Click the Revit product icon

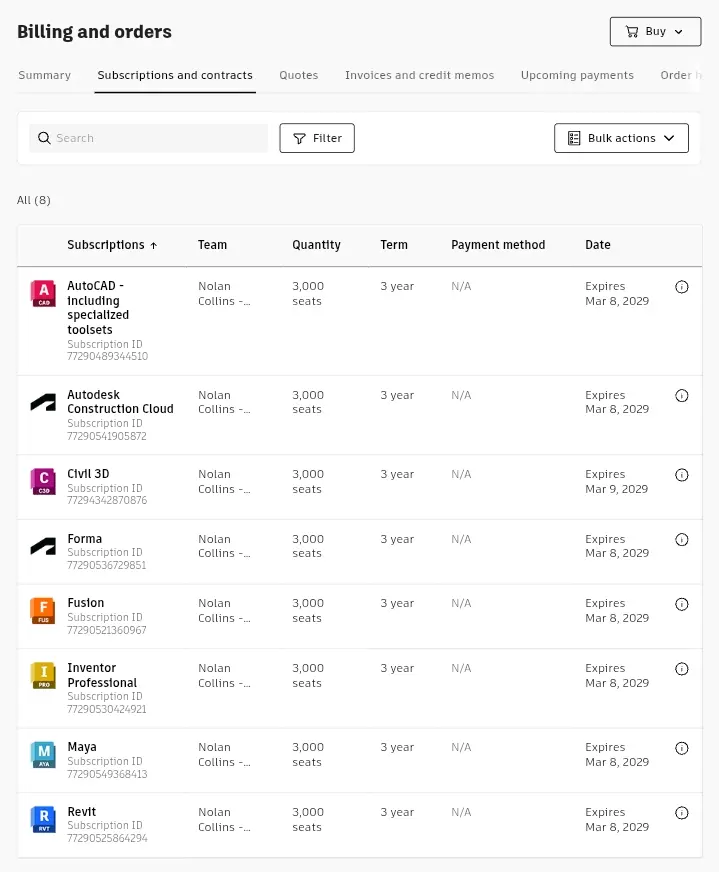(43, 820)
